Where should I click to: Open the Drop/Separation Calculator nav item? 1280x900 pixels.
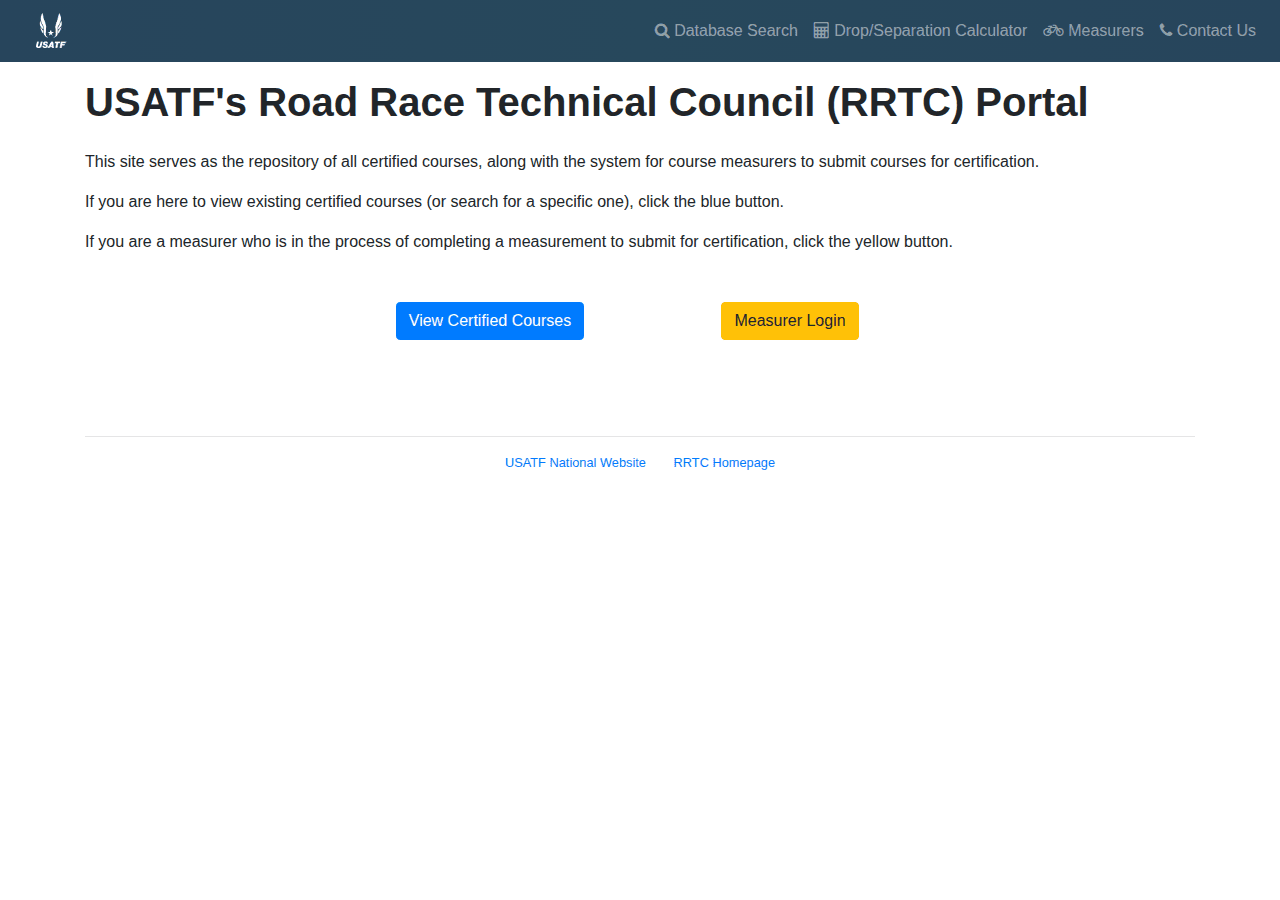coord(920,31)
